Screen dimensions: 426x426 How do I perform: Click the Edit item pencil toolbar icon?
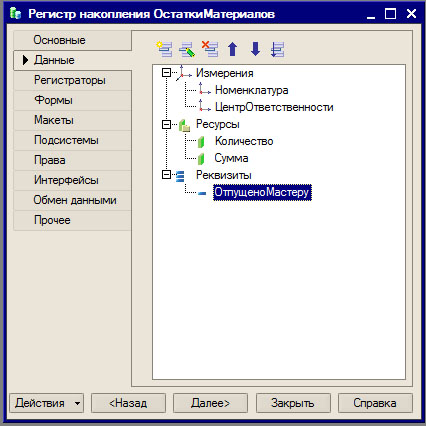(x=187, y=49)
